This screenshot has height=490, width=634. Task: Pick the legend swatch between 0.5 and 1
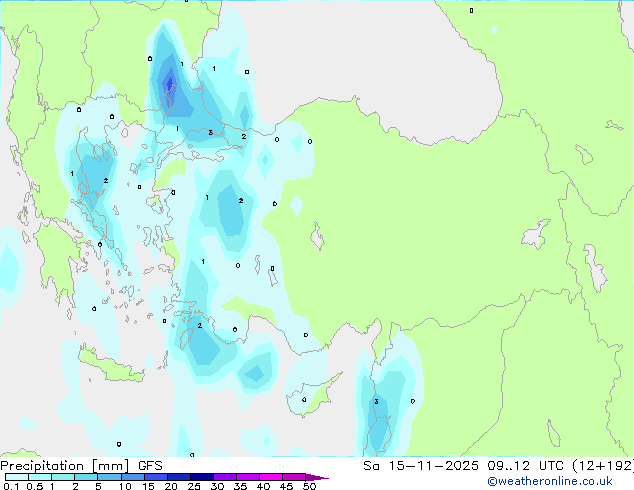[x=40, y=477]
